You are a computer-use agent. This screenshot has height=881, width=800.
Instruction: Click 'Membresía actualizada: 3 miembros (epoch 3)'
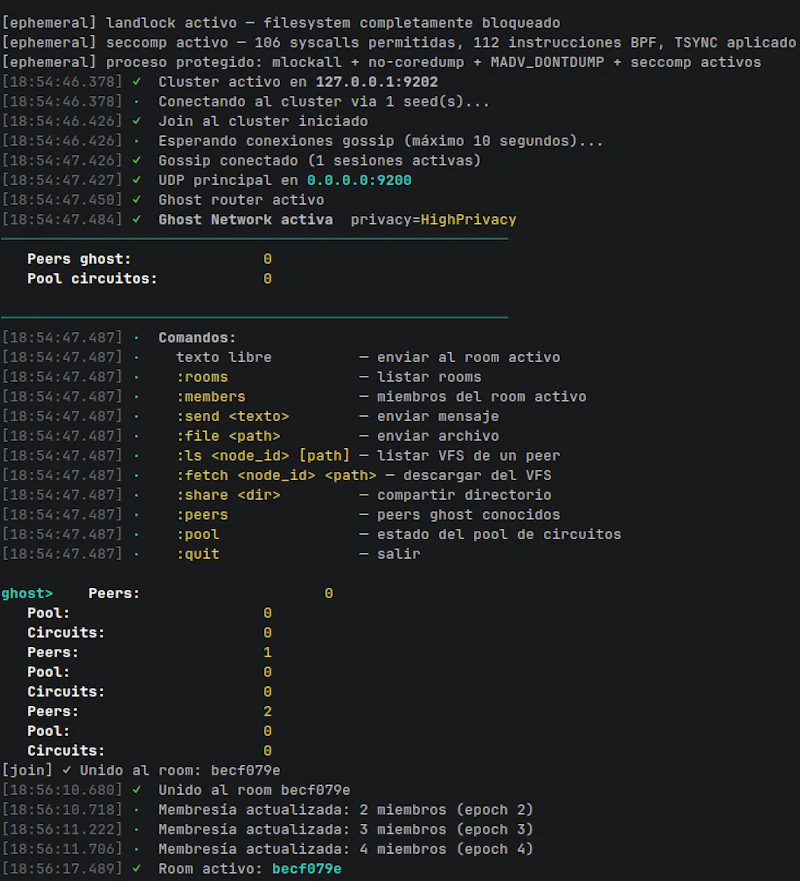(x=346, y=829)
